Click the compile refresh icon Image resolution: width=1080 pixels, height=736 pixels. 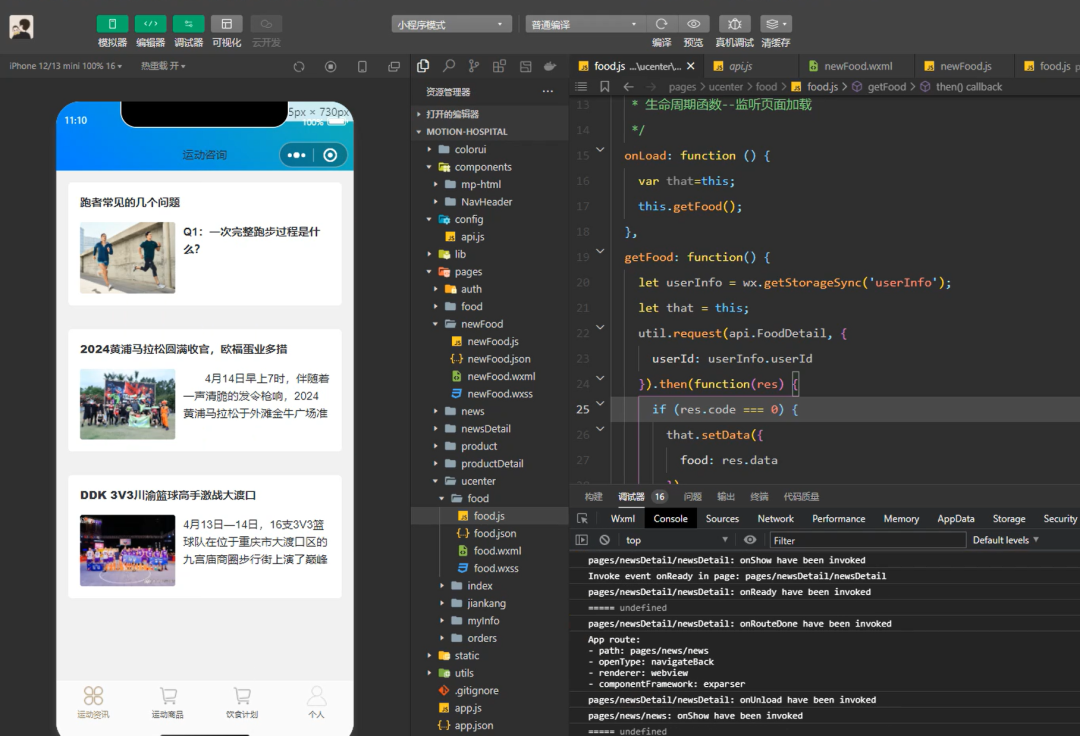click(x=661, y=23)
